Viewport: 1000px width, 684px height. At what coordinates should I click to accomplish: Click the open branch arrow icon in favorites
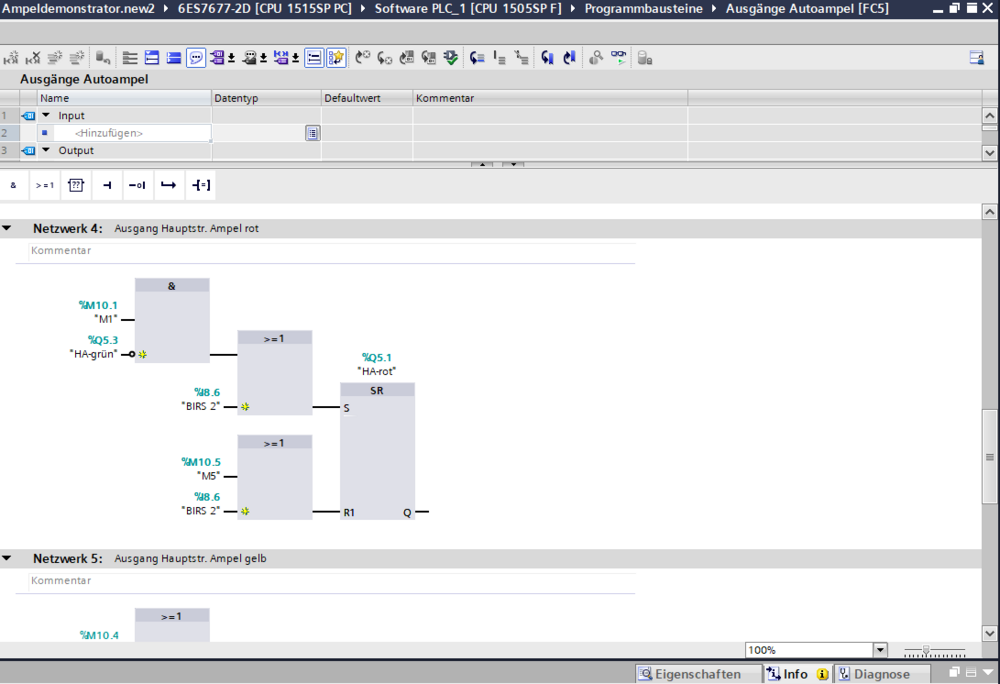[169, 185]
